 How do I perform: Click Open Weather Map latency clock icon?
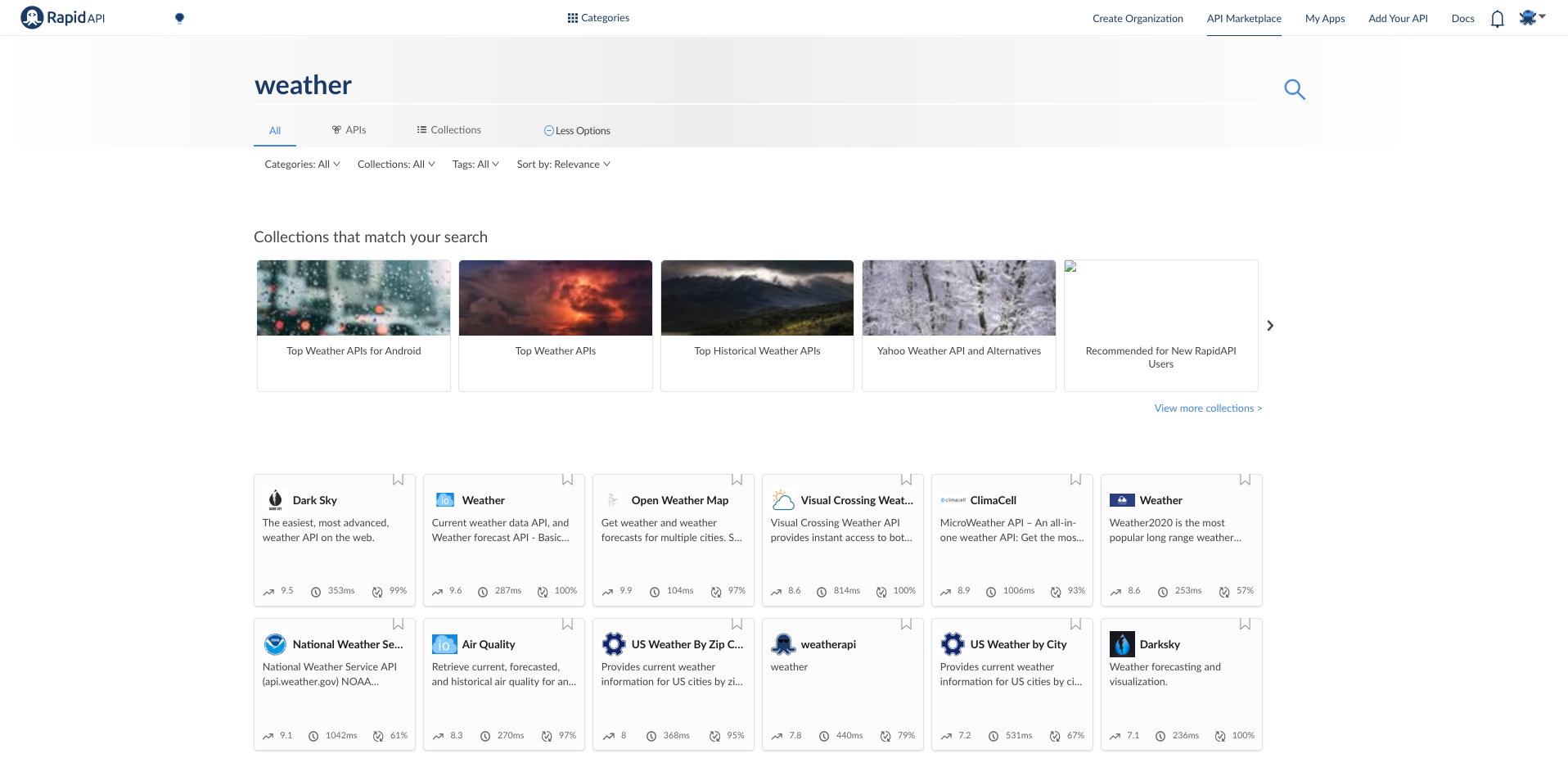click(655, 592)
